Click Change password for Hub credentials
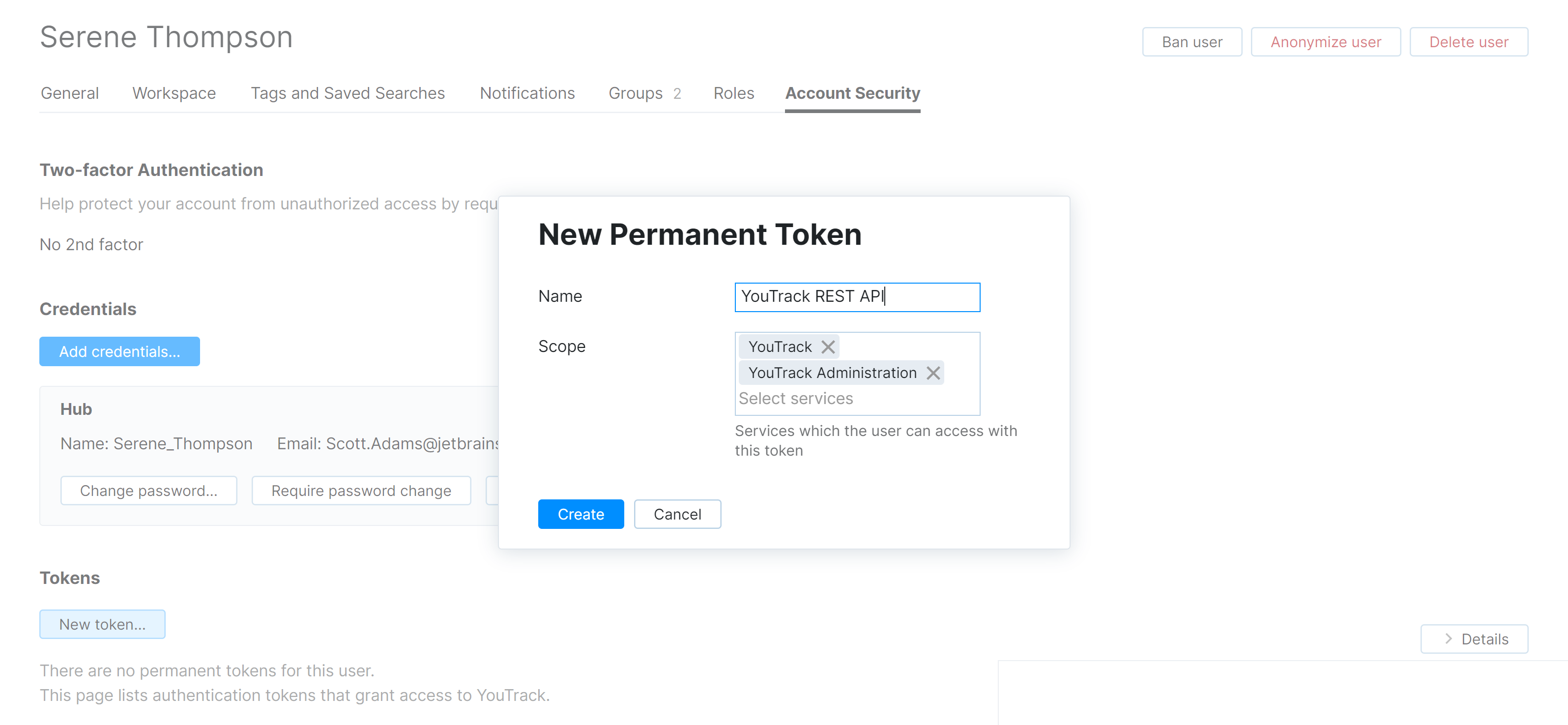 148,490
